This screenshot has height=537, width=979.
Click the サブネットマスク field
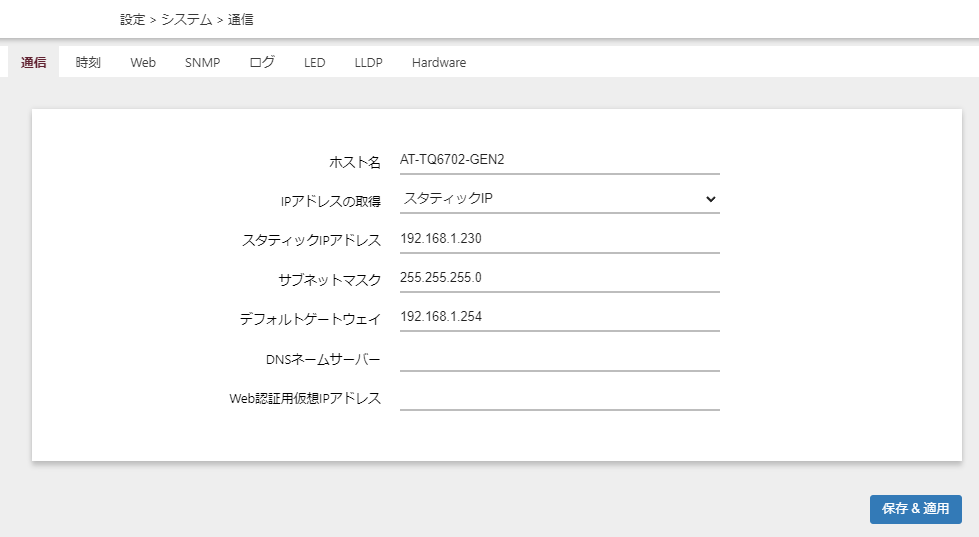(559, 278)
